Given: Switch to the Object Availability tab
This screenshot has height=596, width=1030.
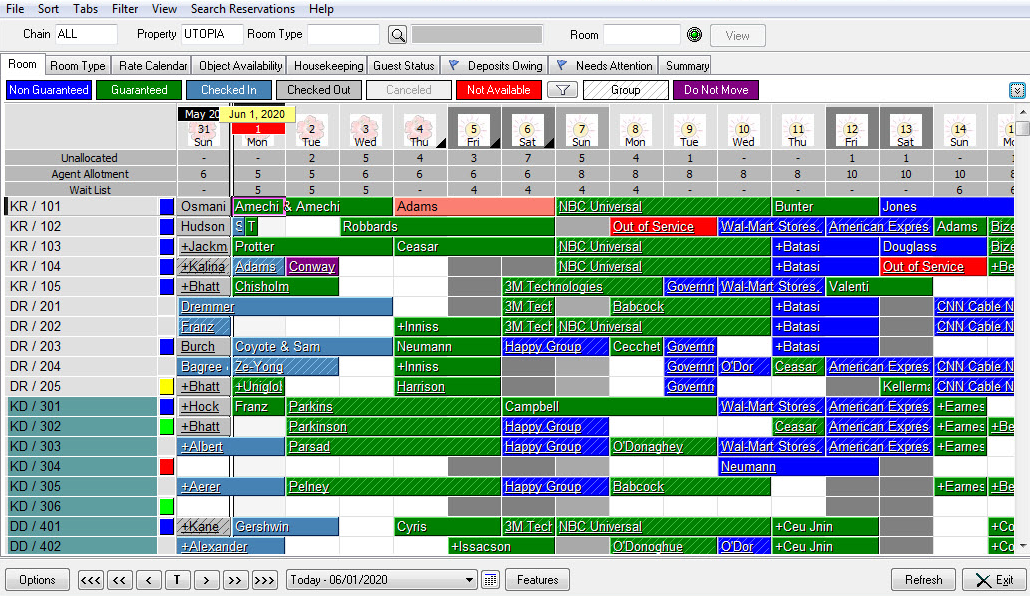Looking at the screenshot, I should click(240, 66).
